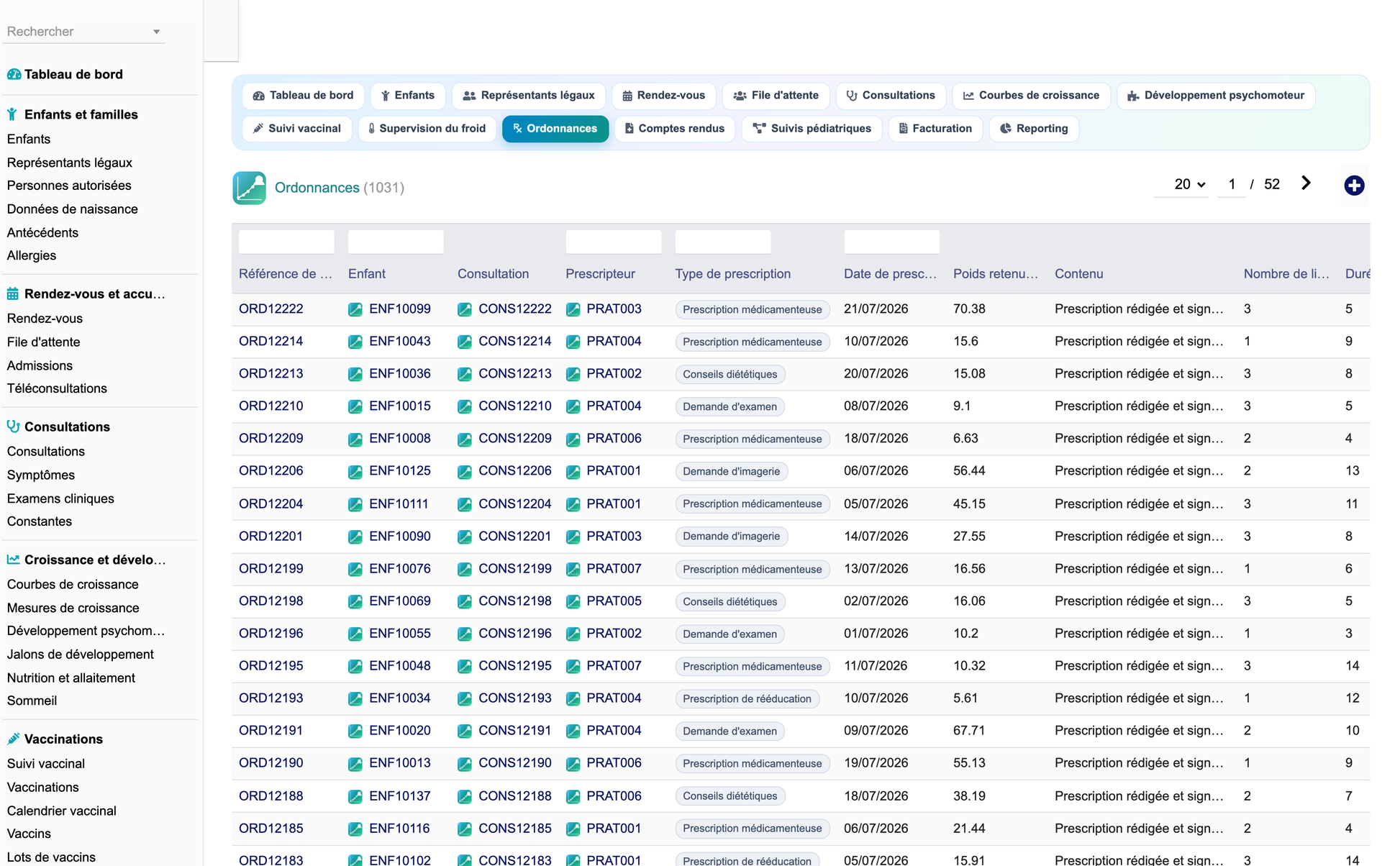Open child record ENF10125
This screenshot has height=866, width=1400.
pyautogui.click(x=400, y=471)
